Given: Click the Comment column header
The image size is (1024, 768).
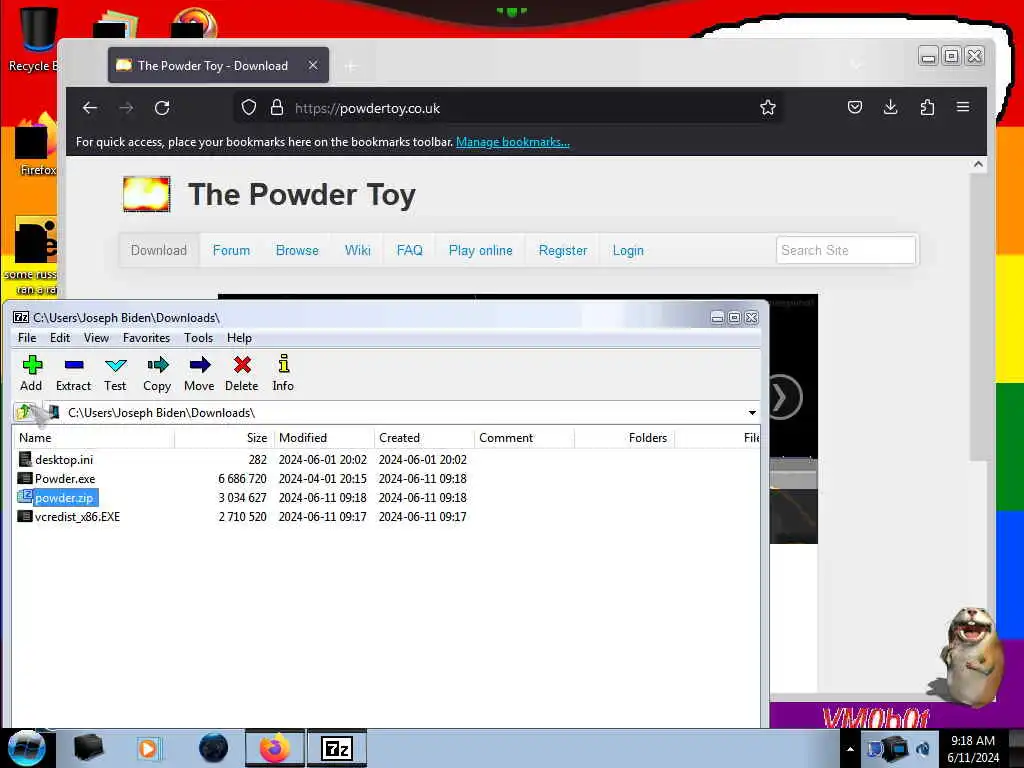Looking at the screenshot, I should pos(524,438).
